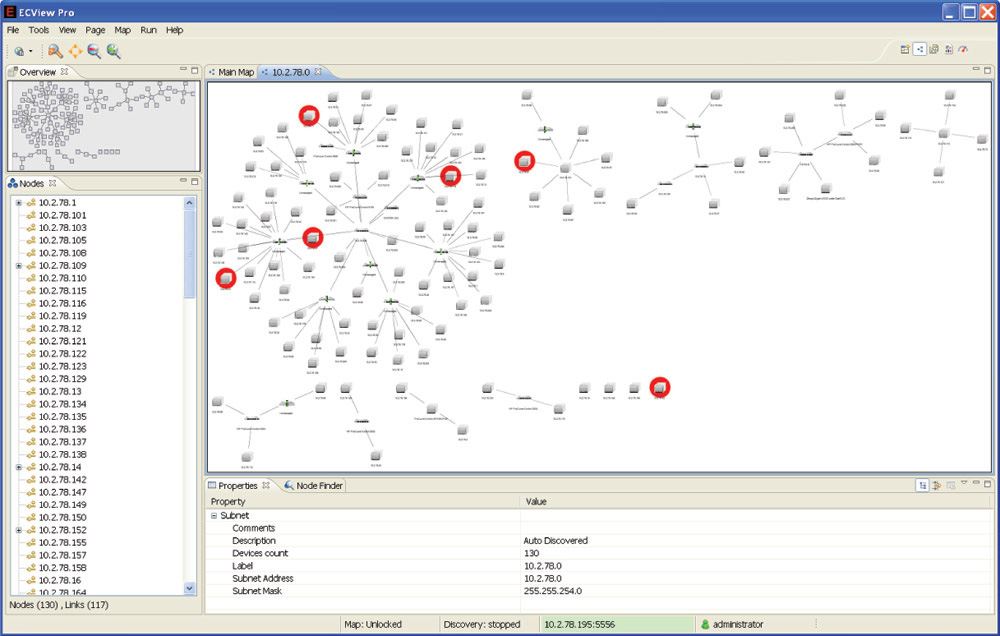Click the Open Perspective window icon
Screen dimensions: 1000x636
pyautogui.click(x=904, y=49)
